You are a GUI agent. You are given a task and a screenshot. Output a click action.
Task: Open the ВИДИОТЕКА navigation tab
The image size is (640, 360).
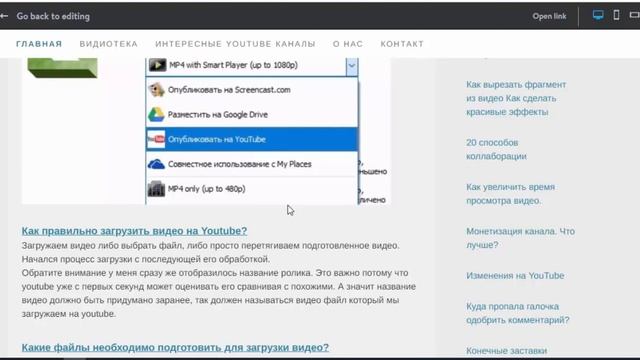coord(109,44)
